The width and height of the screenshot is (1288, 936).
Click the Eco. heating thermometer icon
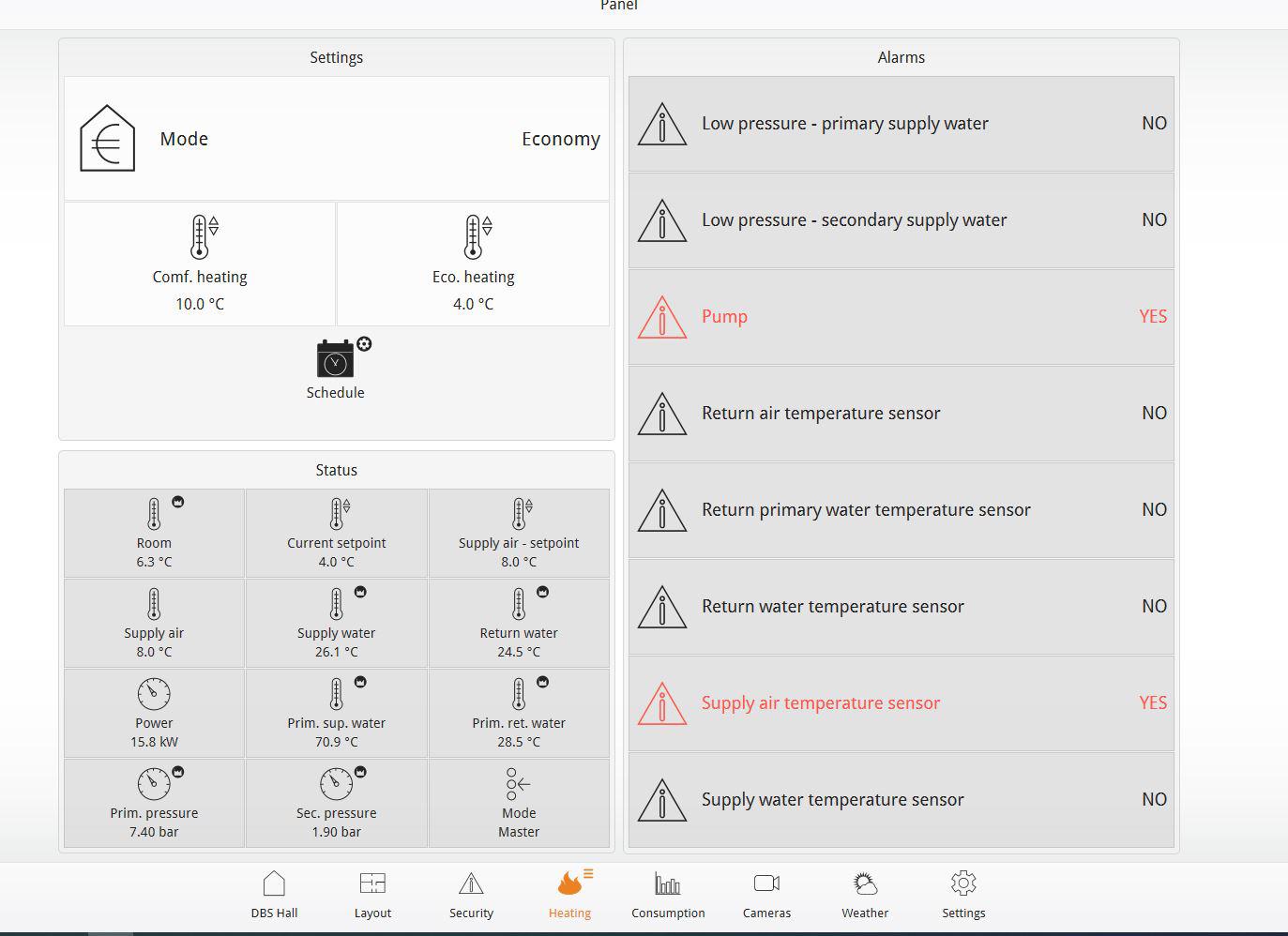(x=474, y=237)
